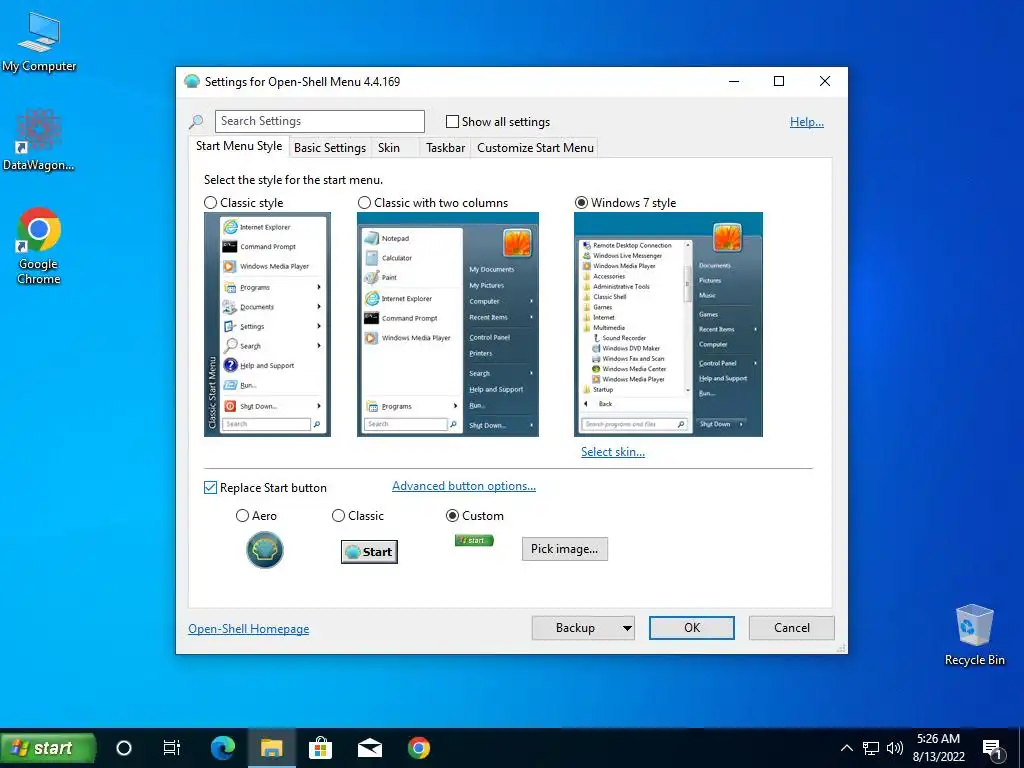The image size is (1024, 768).
Task: Click the search magnifier icon in settings
Action: tap(196, 121)
